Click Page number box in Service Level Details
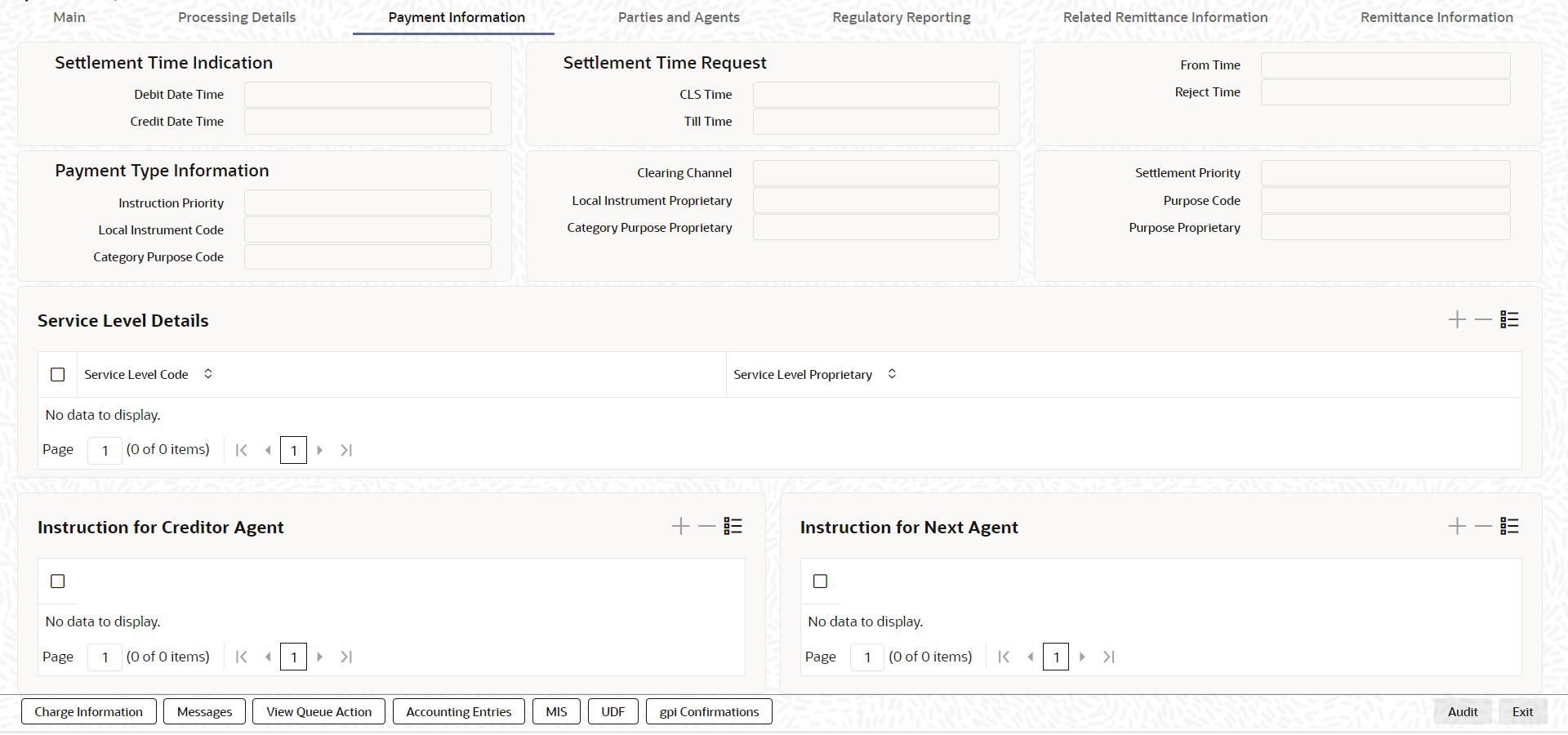Viewport: 1568px width, 735px height. (x=105, y=450)
